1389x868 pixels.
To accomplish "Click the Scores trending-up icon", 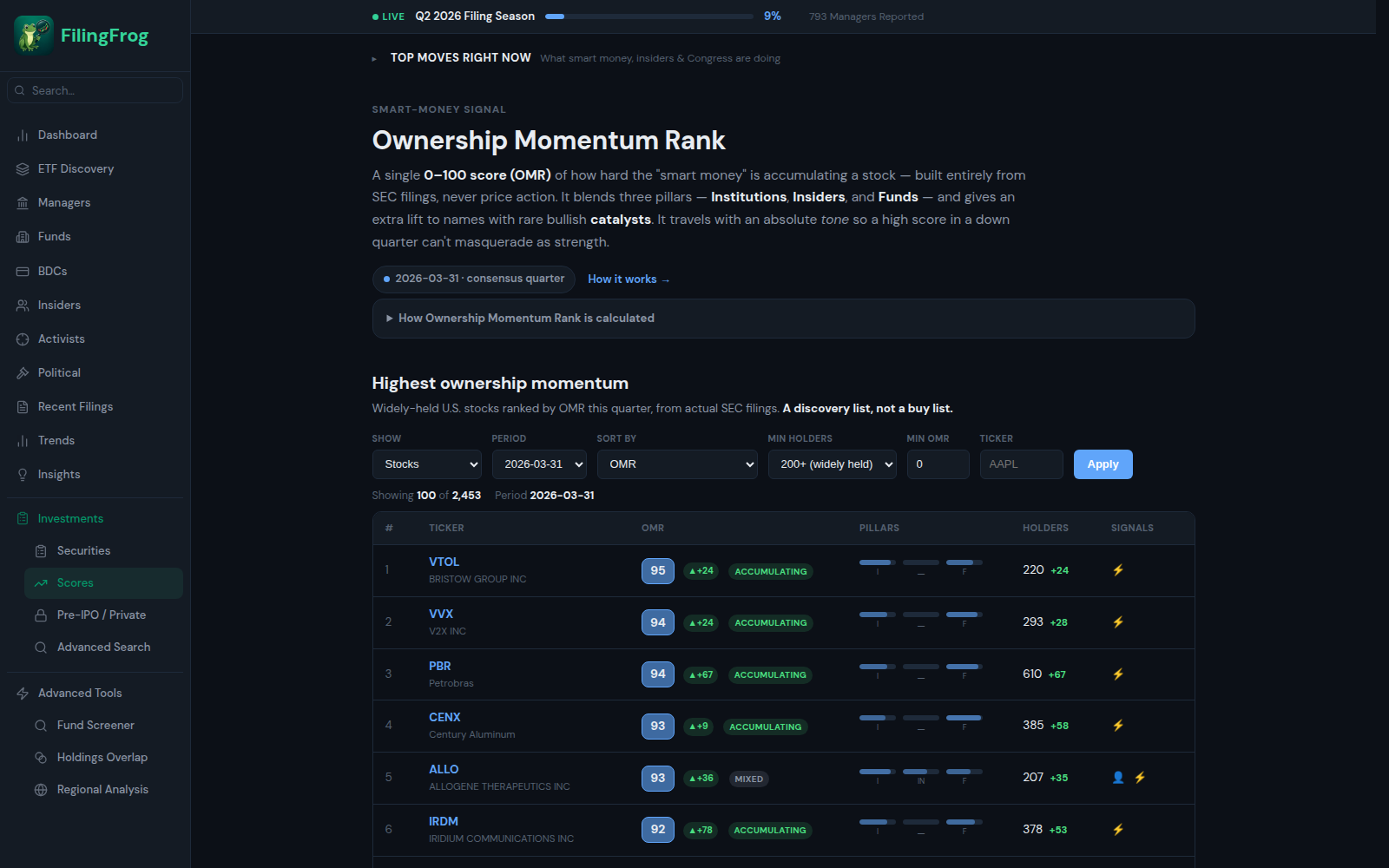I will pyautogui.click(x=41, y=583).
